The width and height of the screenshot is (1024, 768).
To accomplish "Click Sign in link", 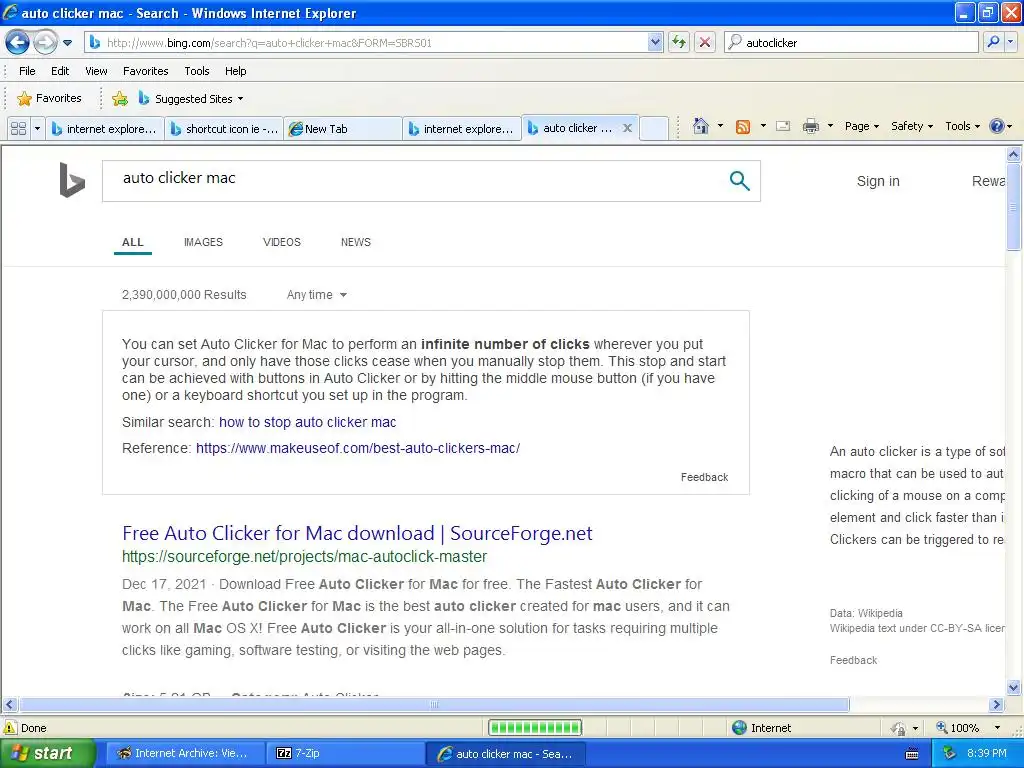I will tap(878, 181).
